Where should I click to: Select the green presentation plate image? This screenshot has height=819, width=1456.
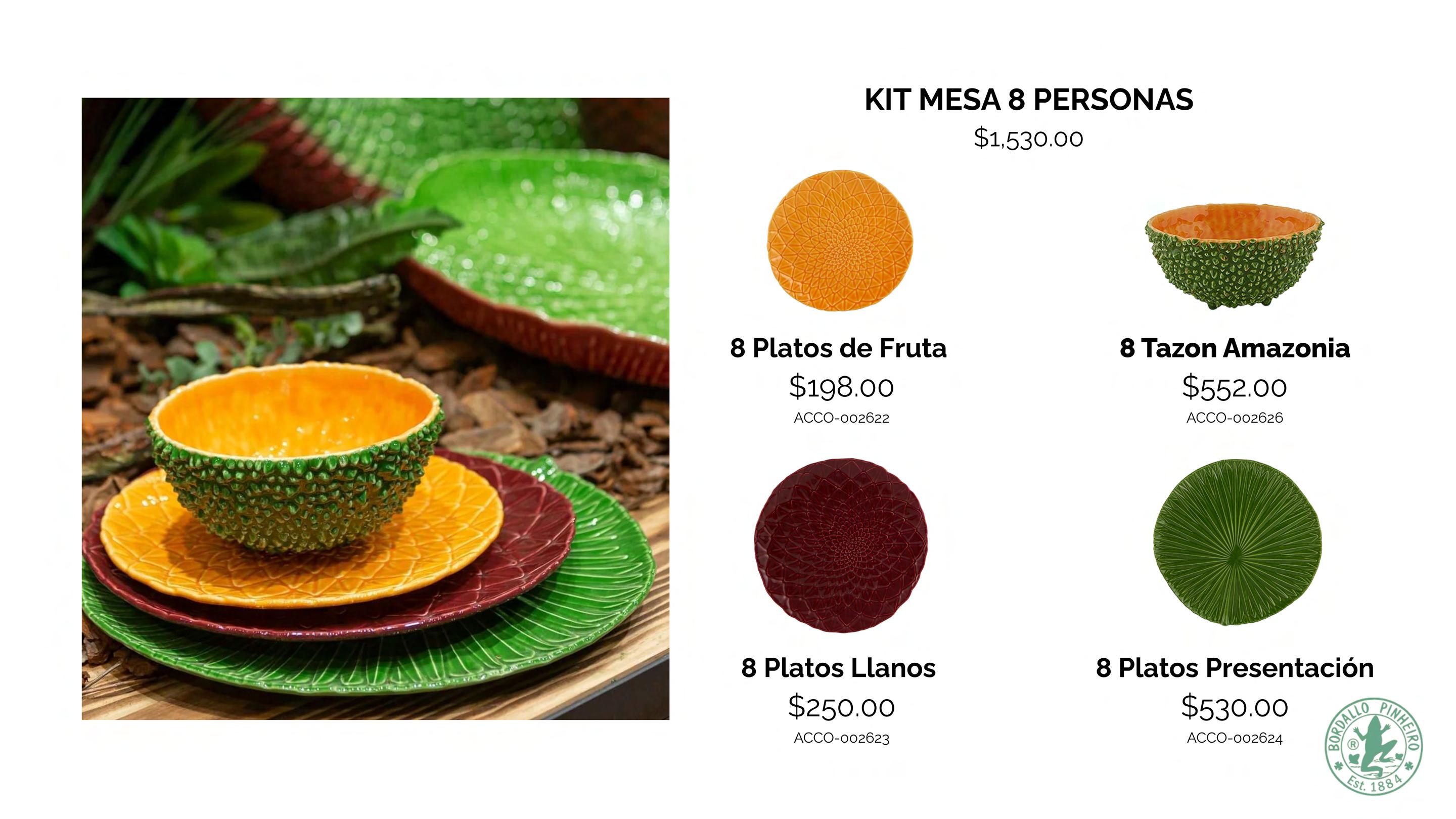click(x=1237, y=542)
